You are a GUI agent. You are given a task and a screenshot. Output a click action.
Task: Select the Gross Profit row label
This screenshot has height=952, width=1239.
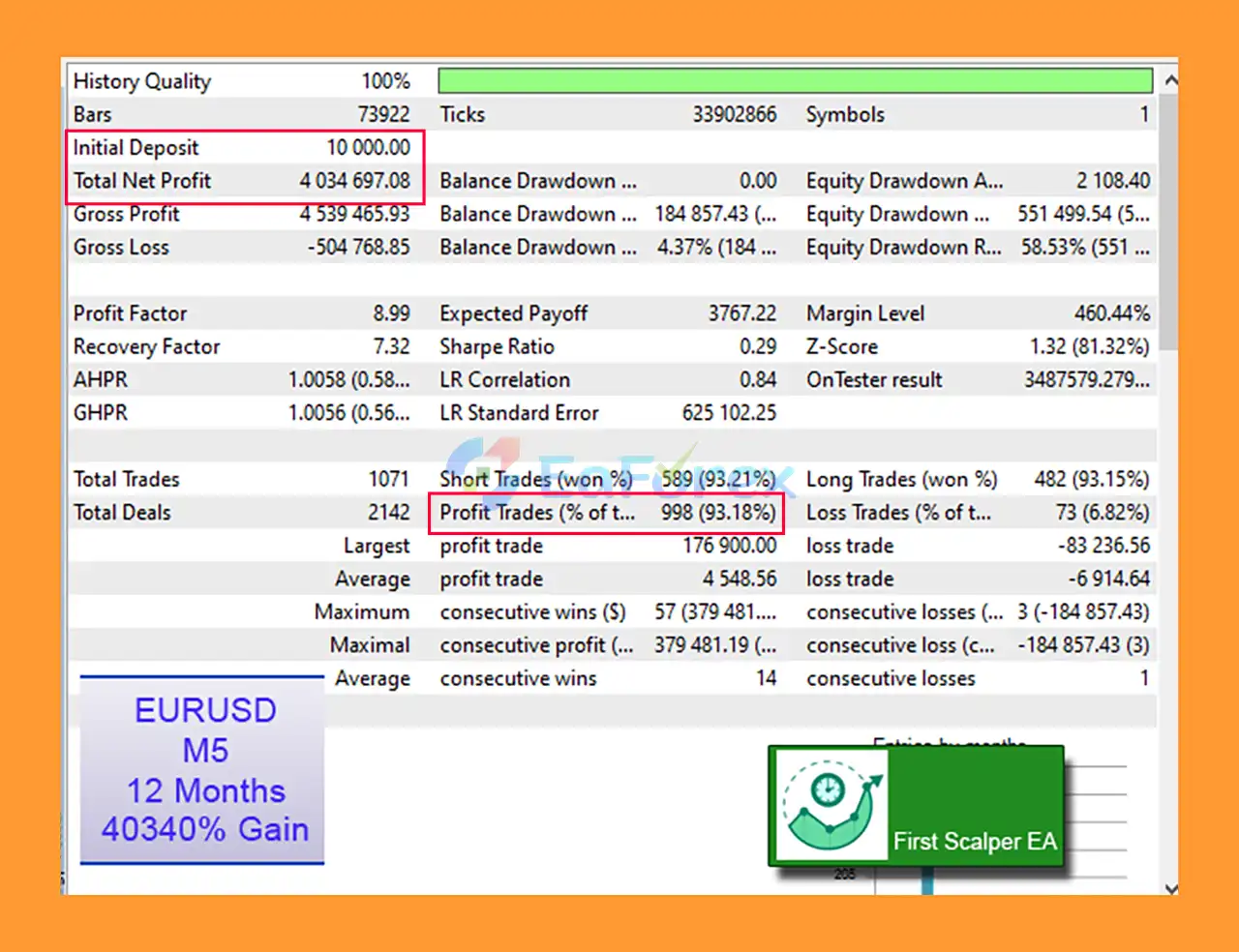(127, 214)
